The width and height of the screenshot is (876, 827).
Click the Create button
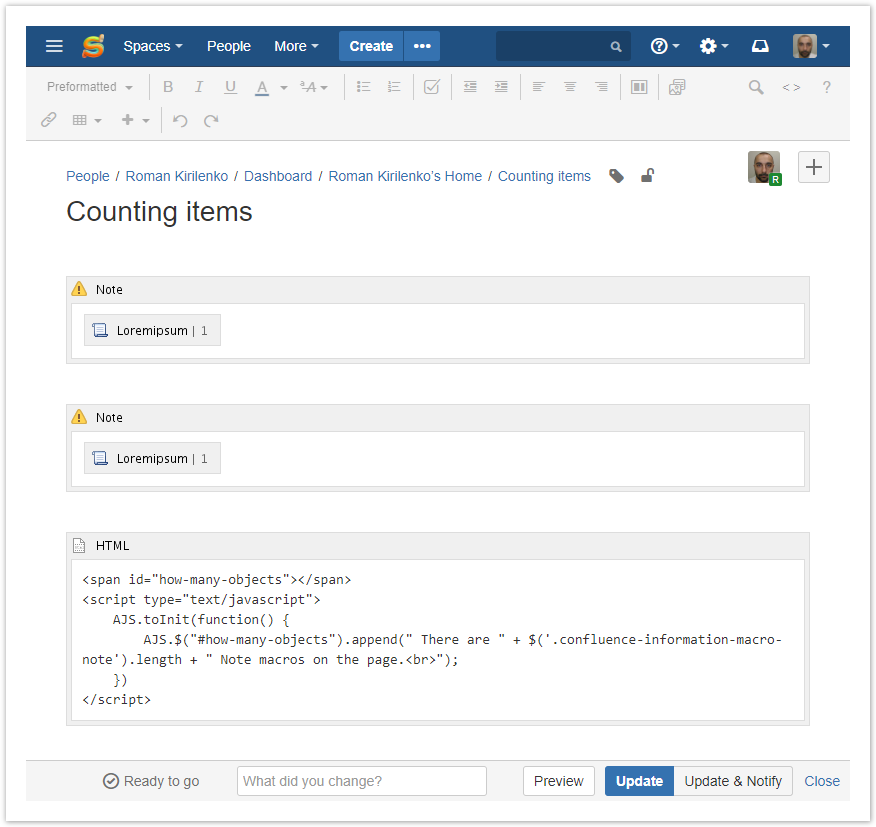[x=371, y=46]
